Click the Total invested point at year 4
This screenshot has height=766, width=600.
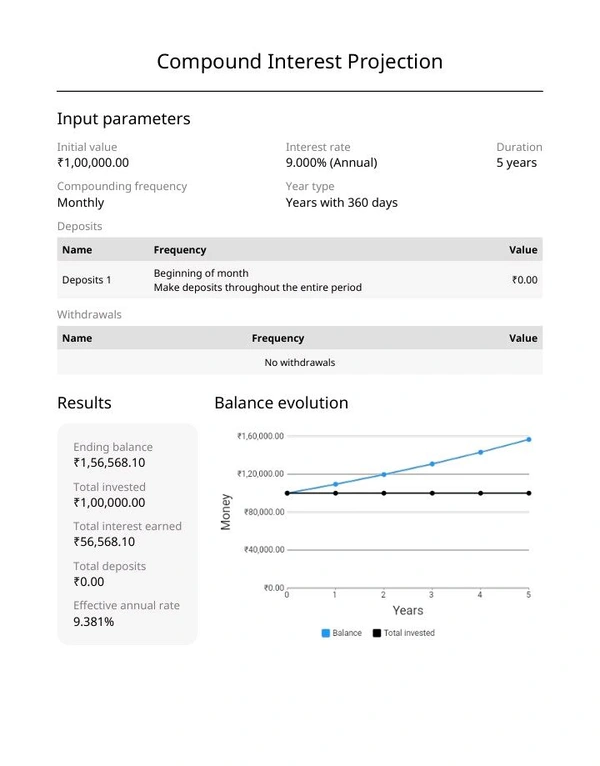click(x=480, y=493)
